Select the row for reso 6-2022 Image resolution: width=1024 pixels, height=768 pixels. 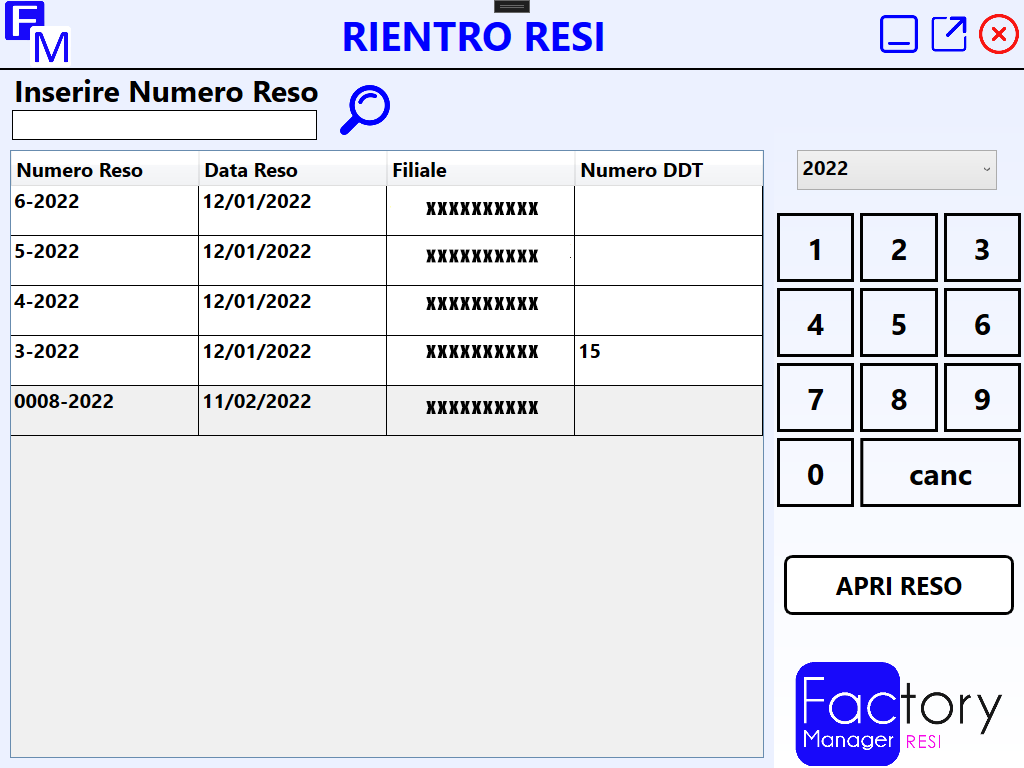104,210
